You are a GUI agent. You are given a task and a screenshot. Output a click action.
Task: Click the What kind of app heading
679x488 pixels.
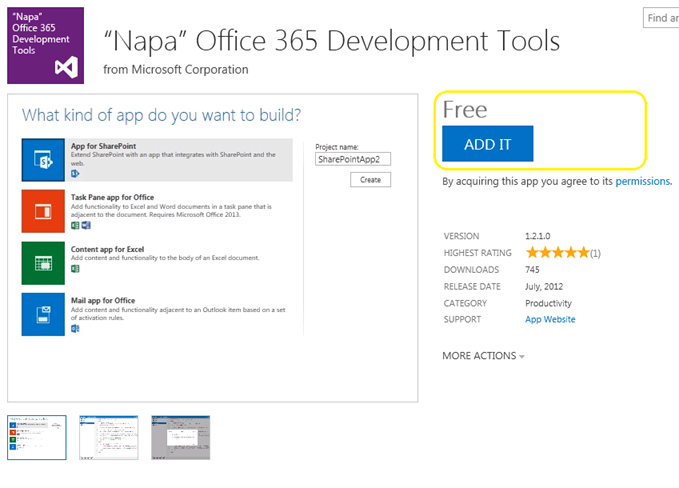point(161,115)
